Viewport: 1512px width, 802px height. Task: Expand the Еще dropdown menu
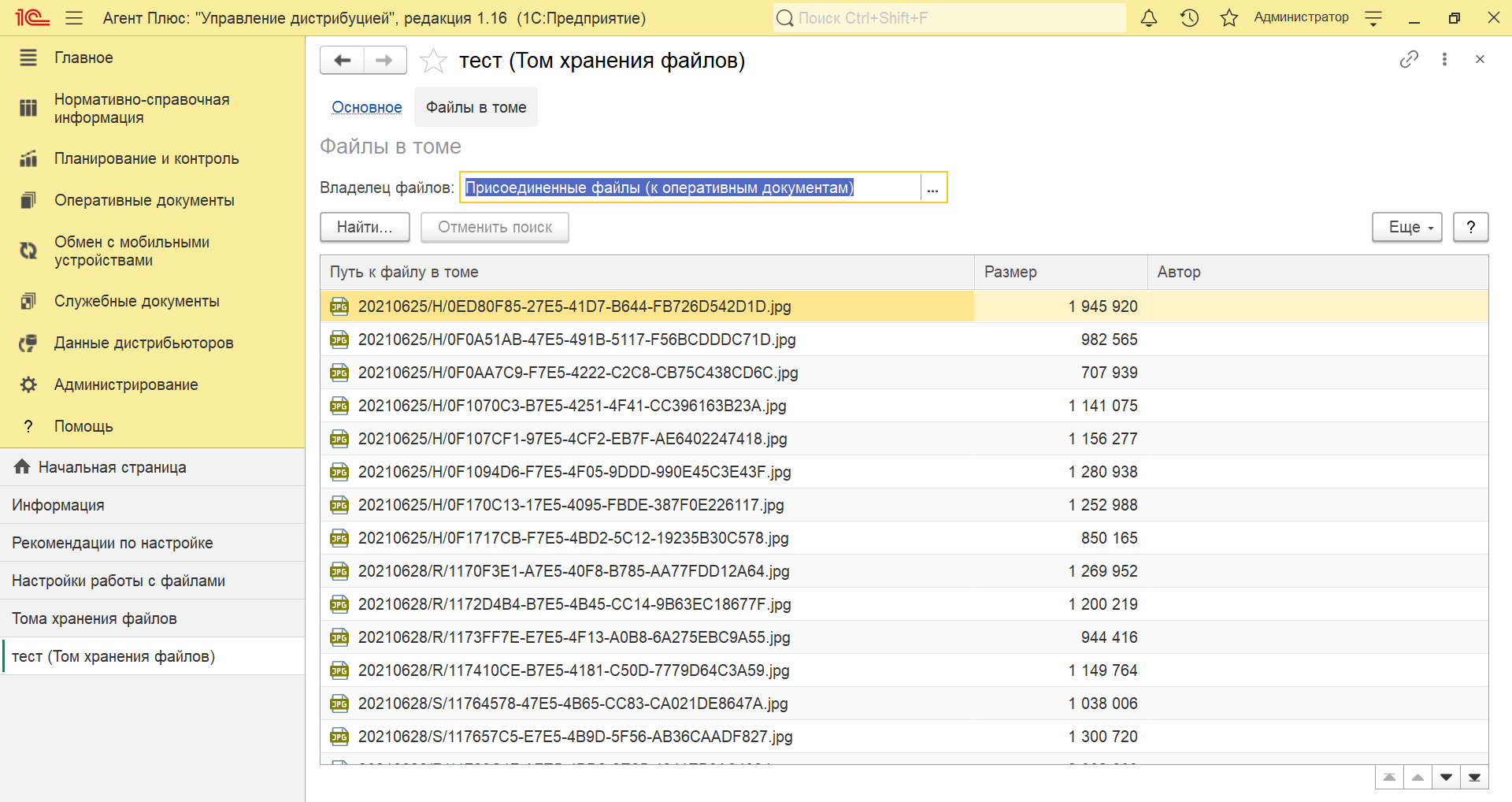tap(1407, 227)
